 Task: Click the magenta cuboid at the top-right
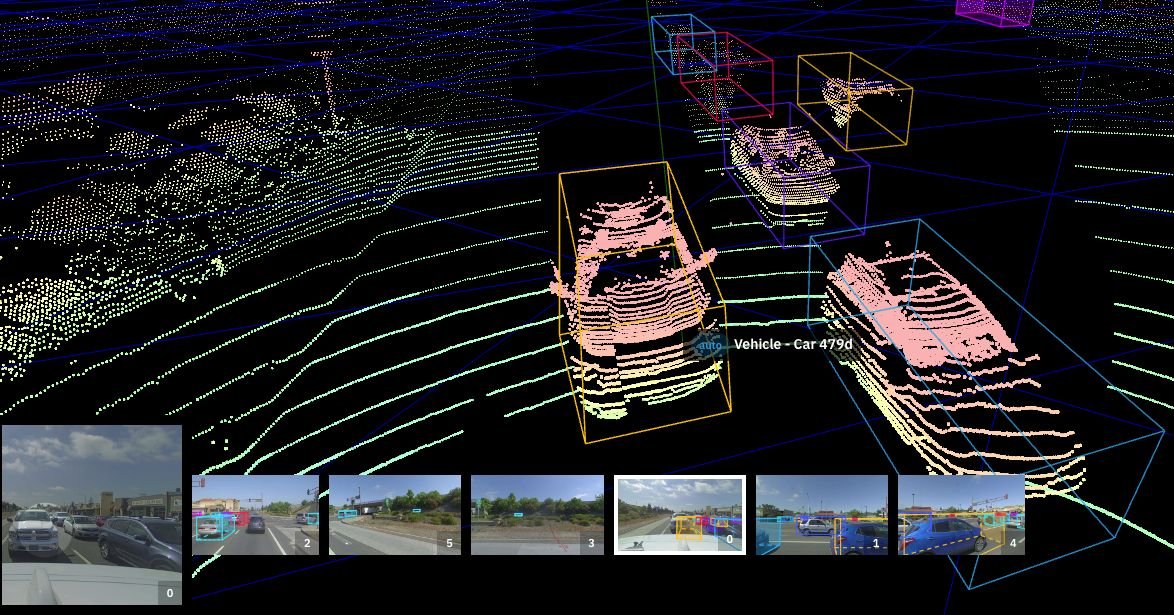point(994,10)
